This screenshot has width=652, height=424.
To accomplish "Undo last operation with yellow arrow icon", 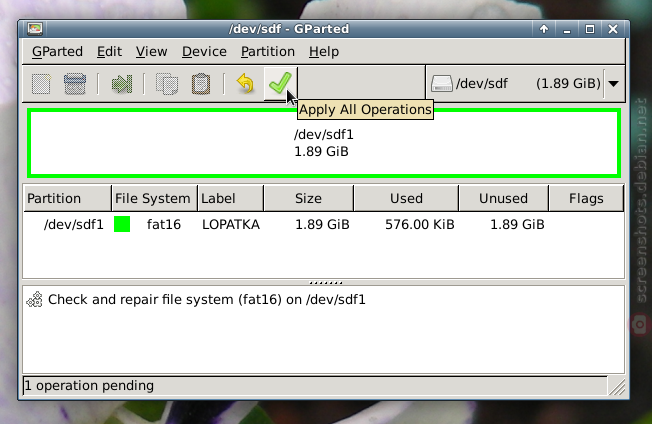I will pos(245,84).
